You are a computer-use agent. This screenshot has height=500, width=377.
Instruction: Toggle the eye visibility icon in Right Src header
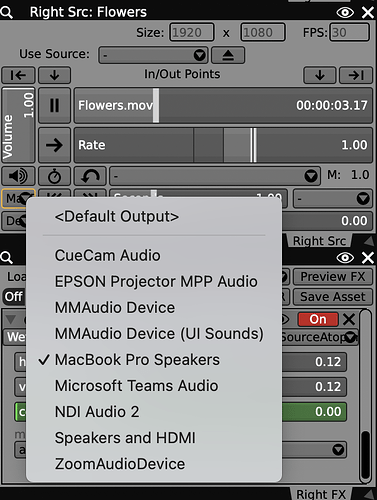point(345,13)
